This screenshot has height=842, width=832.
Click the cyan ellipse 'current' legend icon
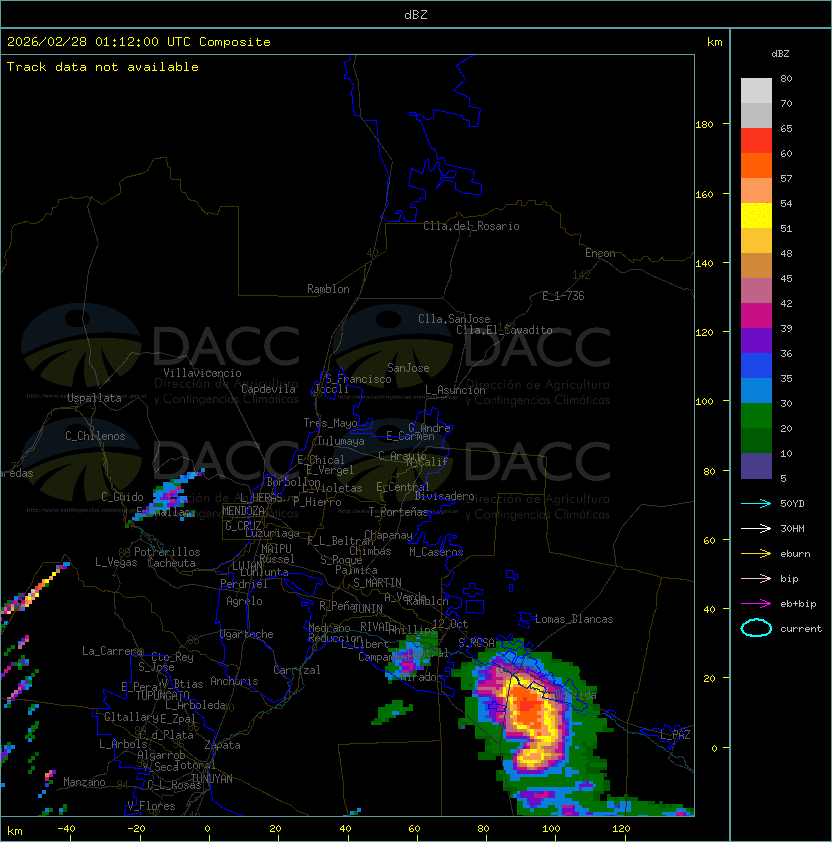point(756,628)
